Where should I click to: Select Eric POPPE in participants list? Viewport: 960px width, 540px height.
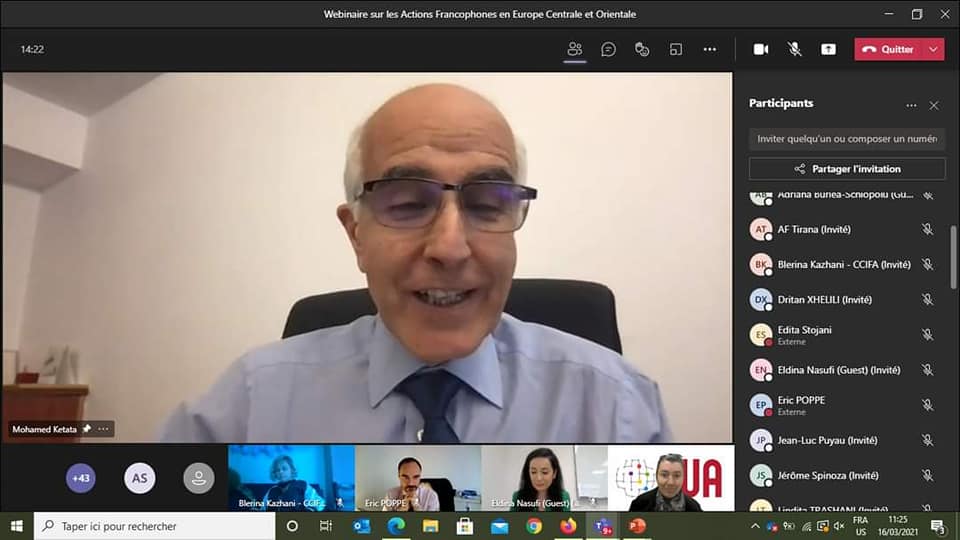(801, 405)
